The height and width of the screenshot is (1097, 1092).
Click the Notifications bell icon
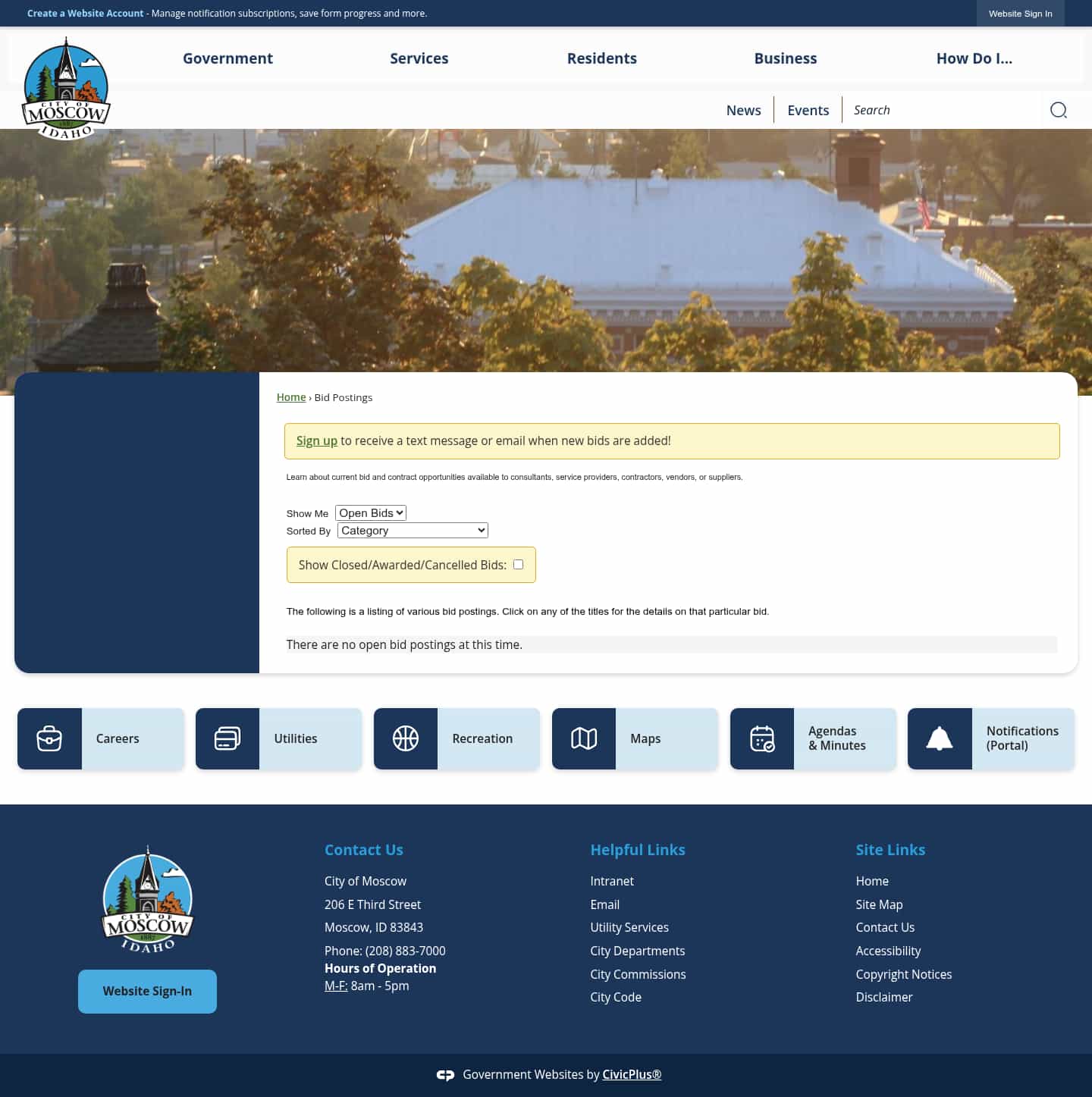coord(940,738)
